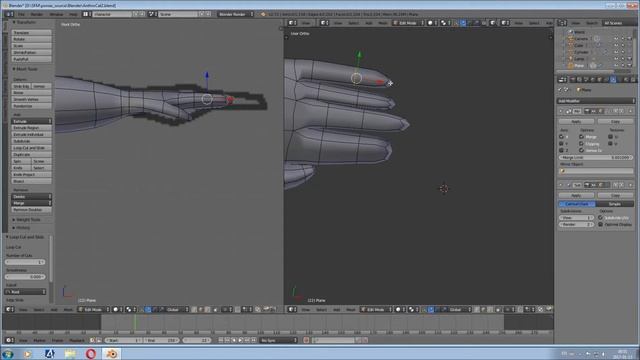Open the Render tab icon in the properties editor

click(x=573, y=80)
